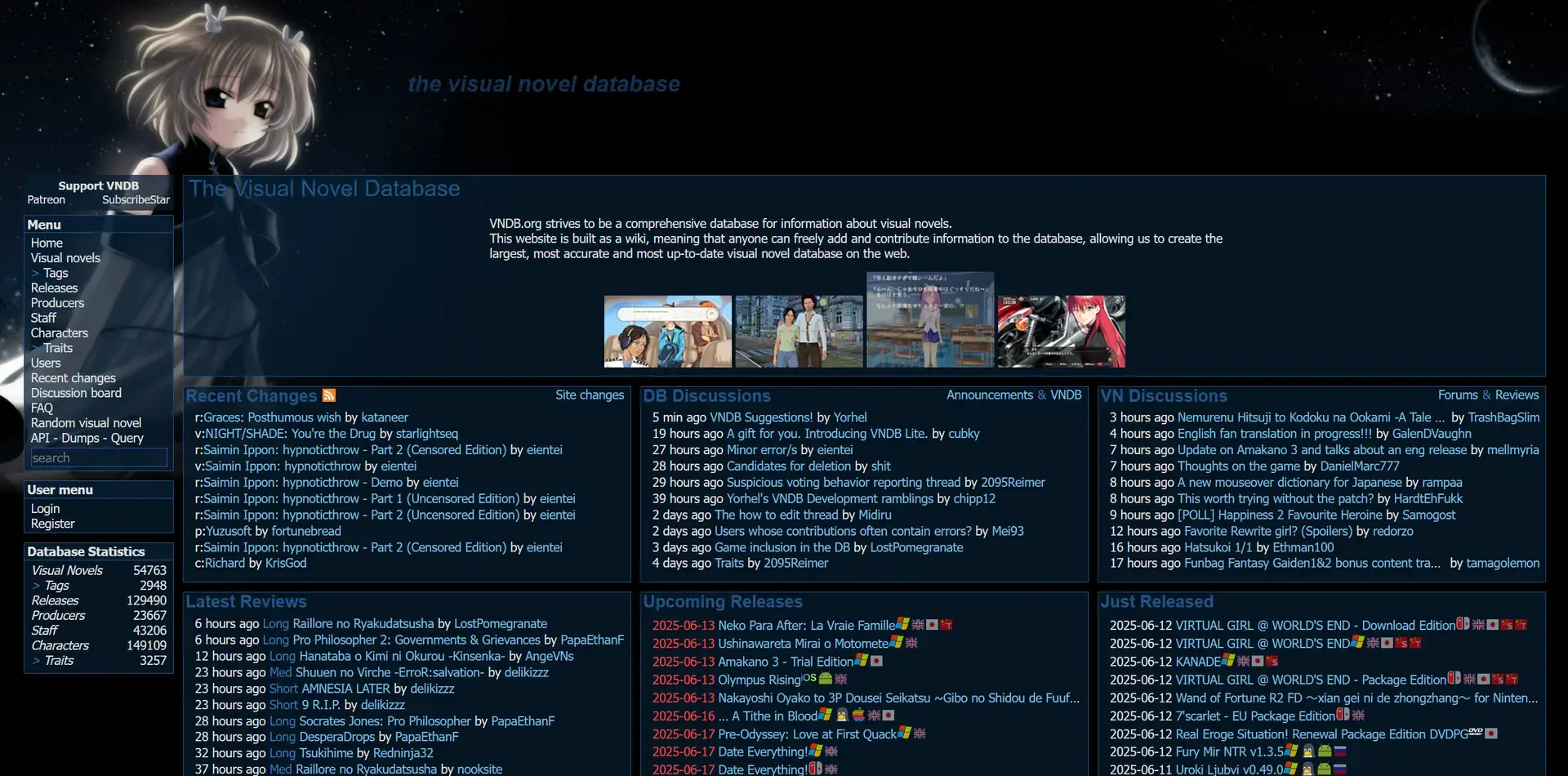Open AMNESIA LATER review by delikizzz
The height and width of the screenshot is (776, 1568).
345,689
